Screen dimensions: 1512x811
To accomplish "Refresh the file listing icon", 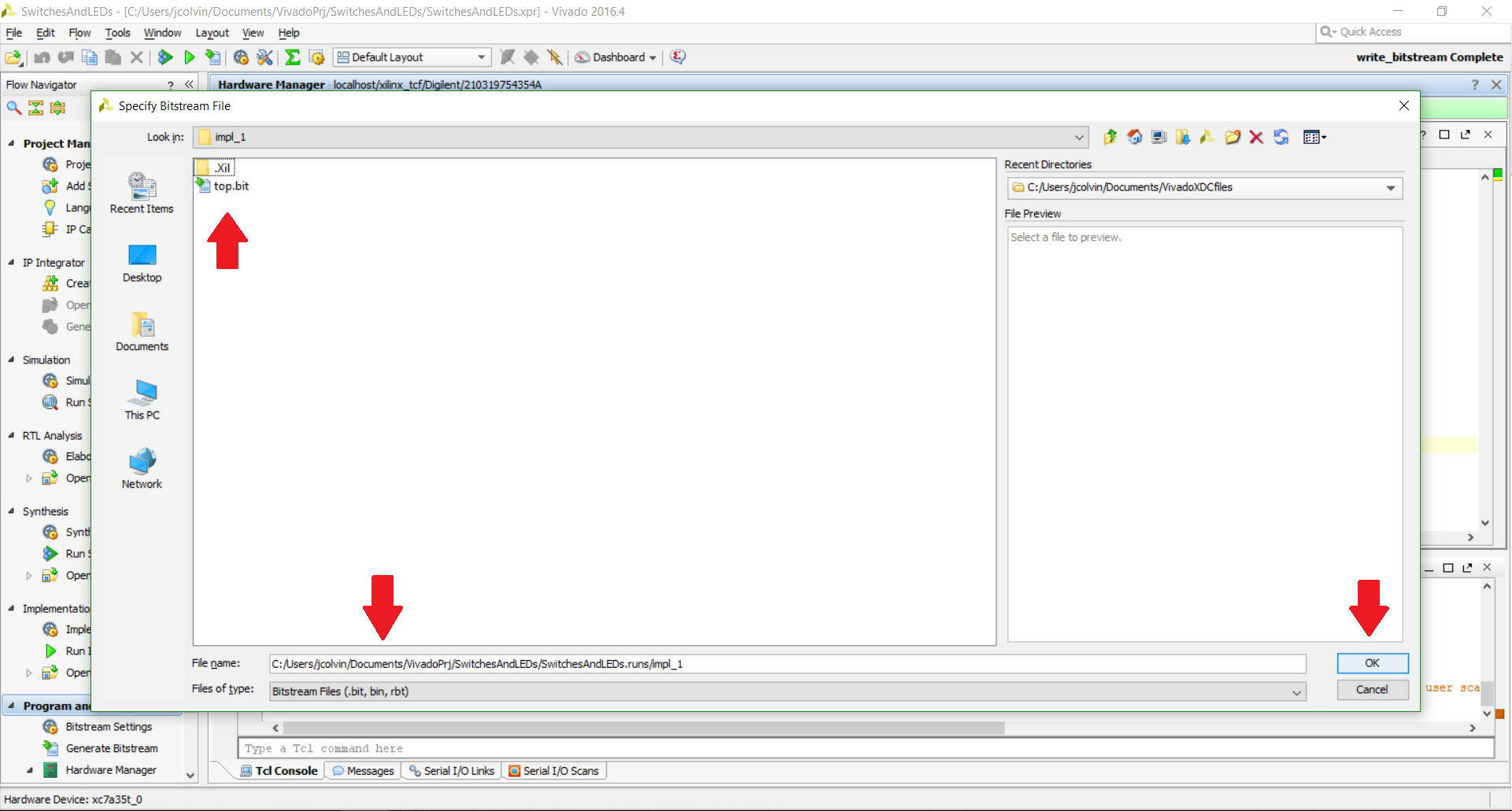I will click(1281, 137).
